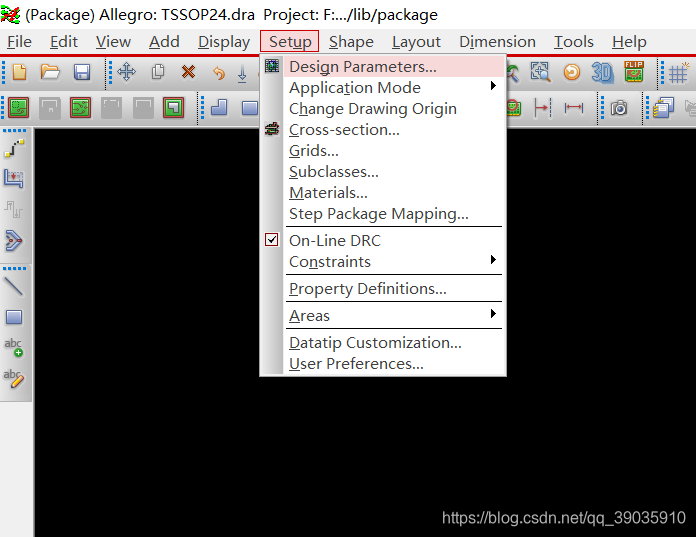
Task: Open the Tools menu
Action: point(573,42)
